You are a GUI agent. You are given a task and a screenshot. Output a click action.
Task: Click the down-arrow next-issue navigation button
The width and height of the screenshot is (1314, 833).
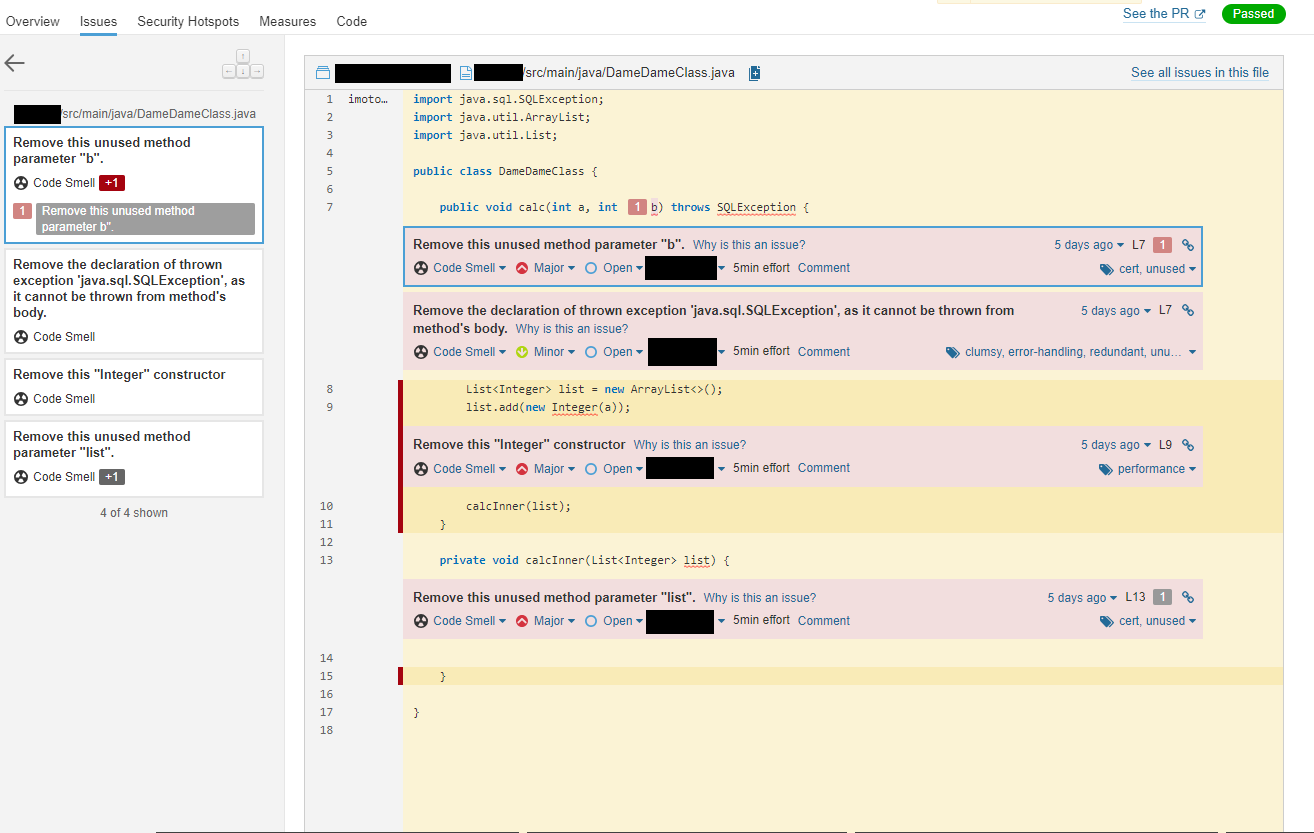243,71
